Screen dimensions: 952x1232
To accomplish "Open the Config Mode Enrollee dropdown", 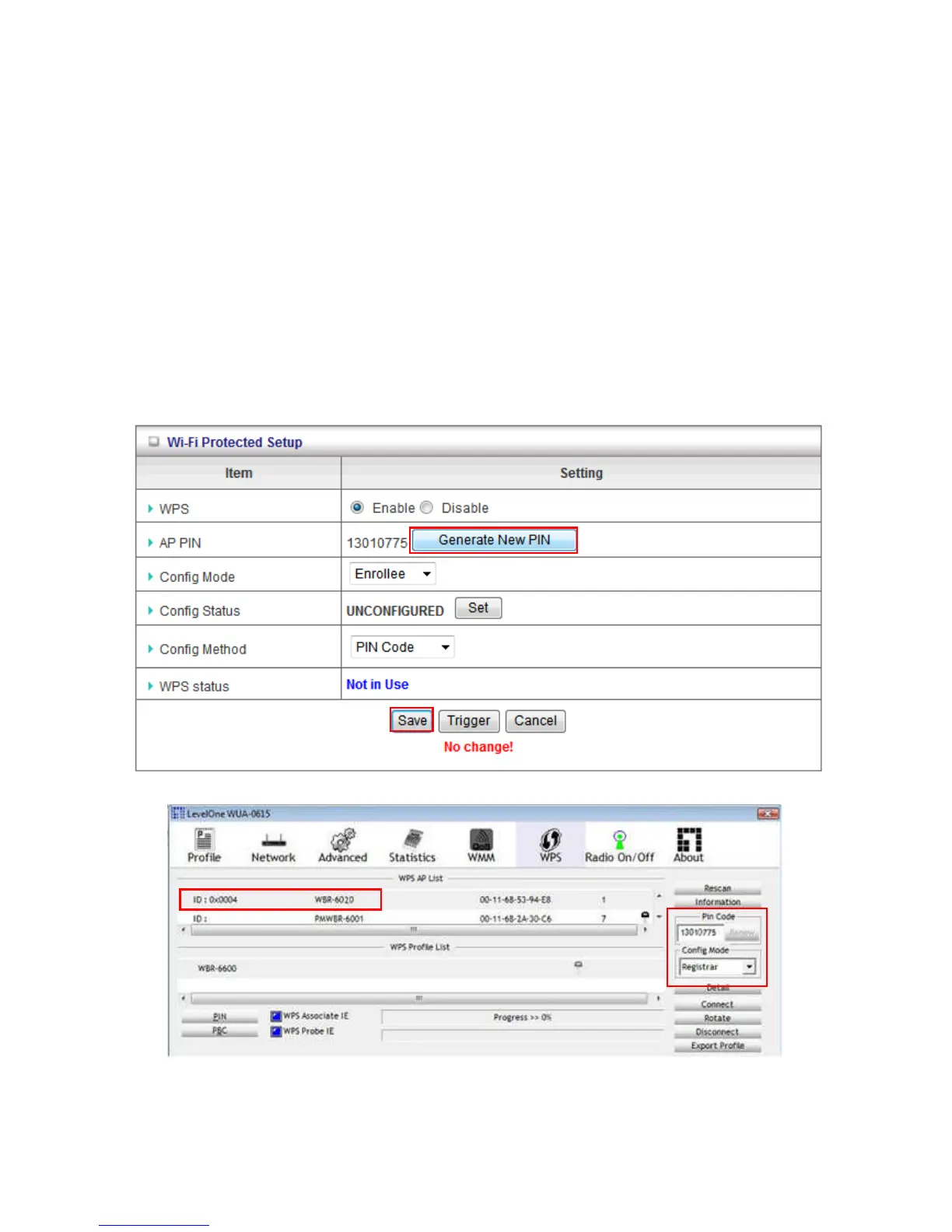I will (x=393, y=573).
